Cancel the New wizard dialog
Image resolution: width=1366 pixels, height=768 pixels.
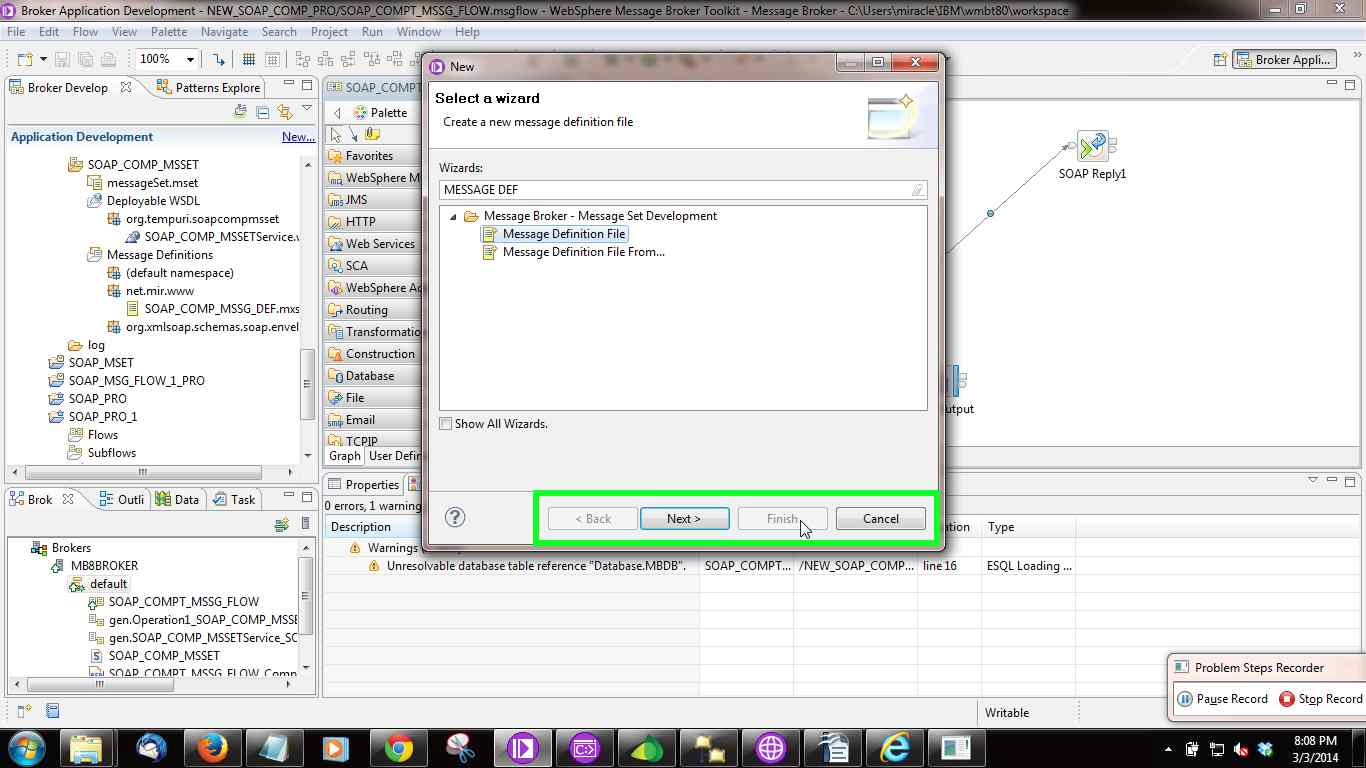[880, 518]
